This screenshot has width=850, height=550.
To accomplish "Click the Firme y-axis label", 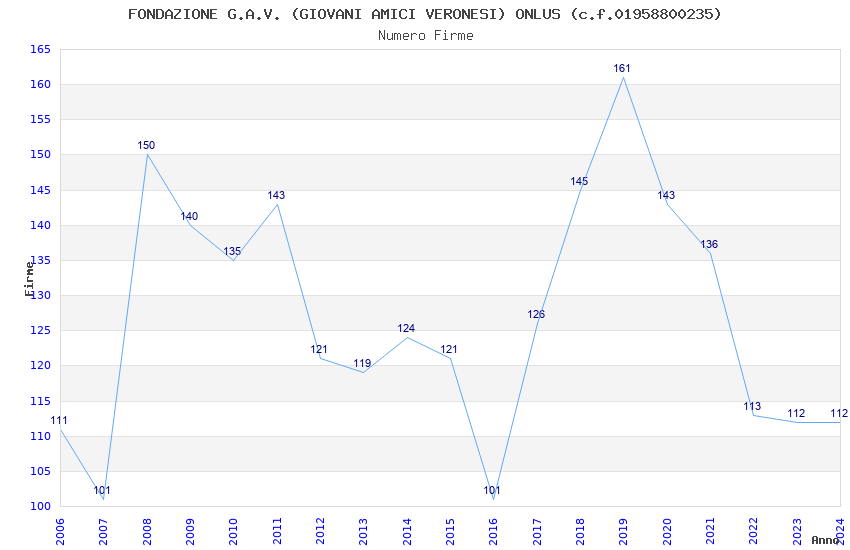I will (x=29, y=279).
